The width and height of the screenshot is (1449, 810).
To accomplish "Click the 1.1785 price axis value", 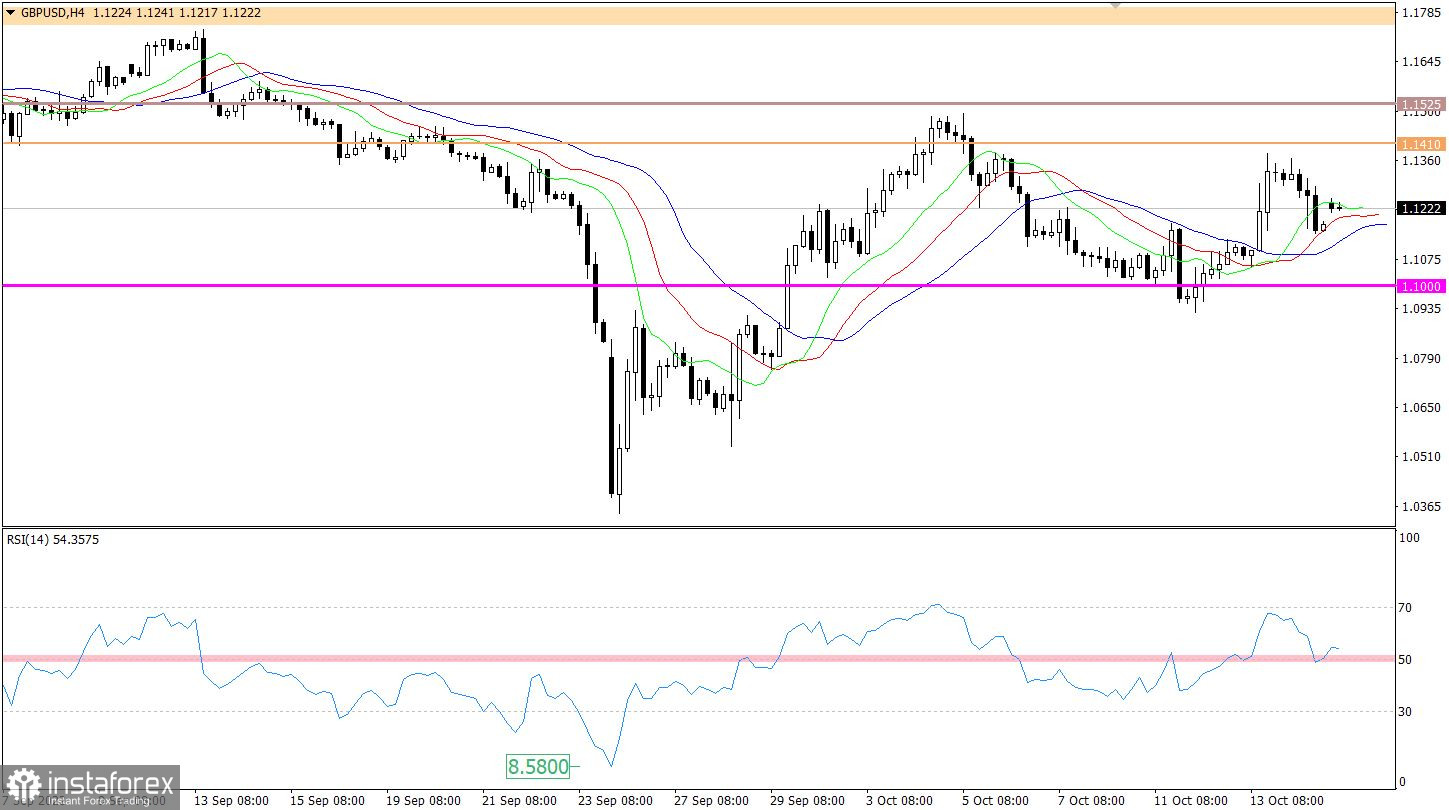I will pyautogui.click(x=1420, y=14).
